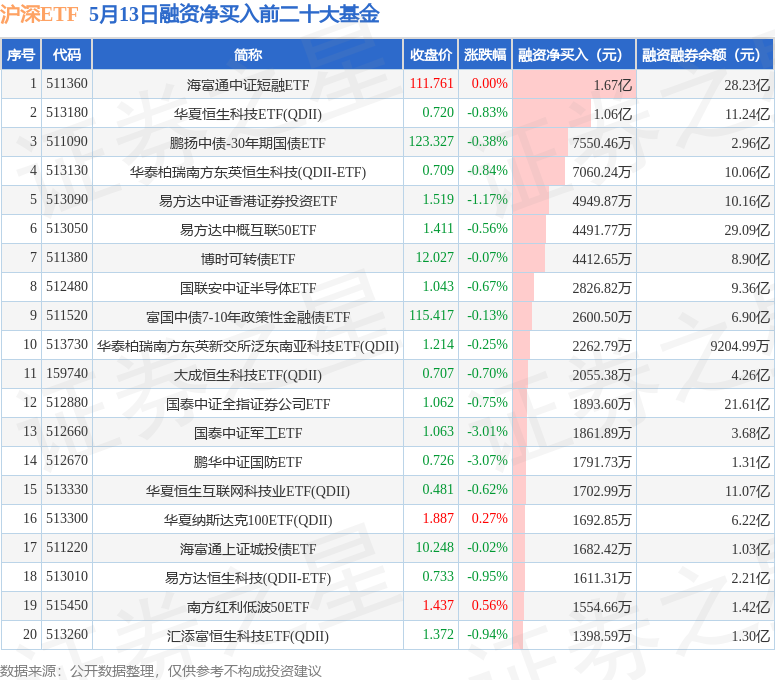Select 华夏纳斯达克100ETF(QDII) name
Screen dimensions: 775x680
click(248, 520)
